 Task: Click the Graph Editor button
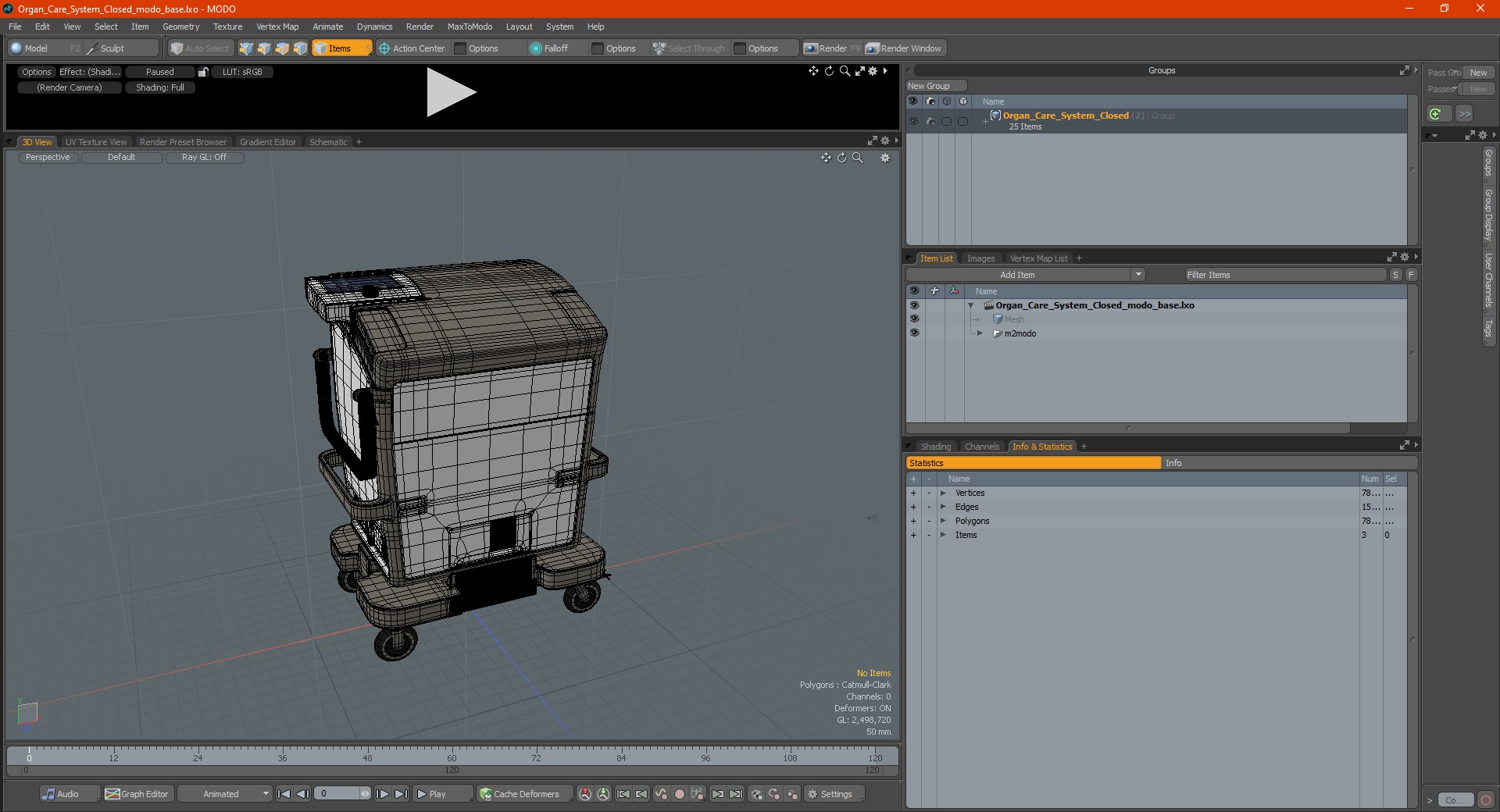coord(137,794)
